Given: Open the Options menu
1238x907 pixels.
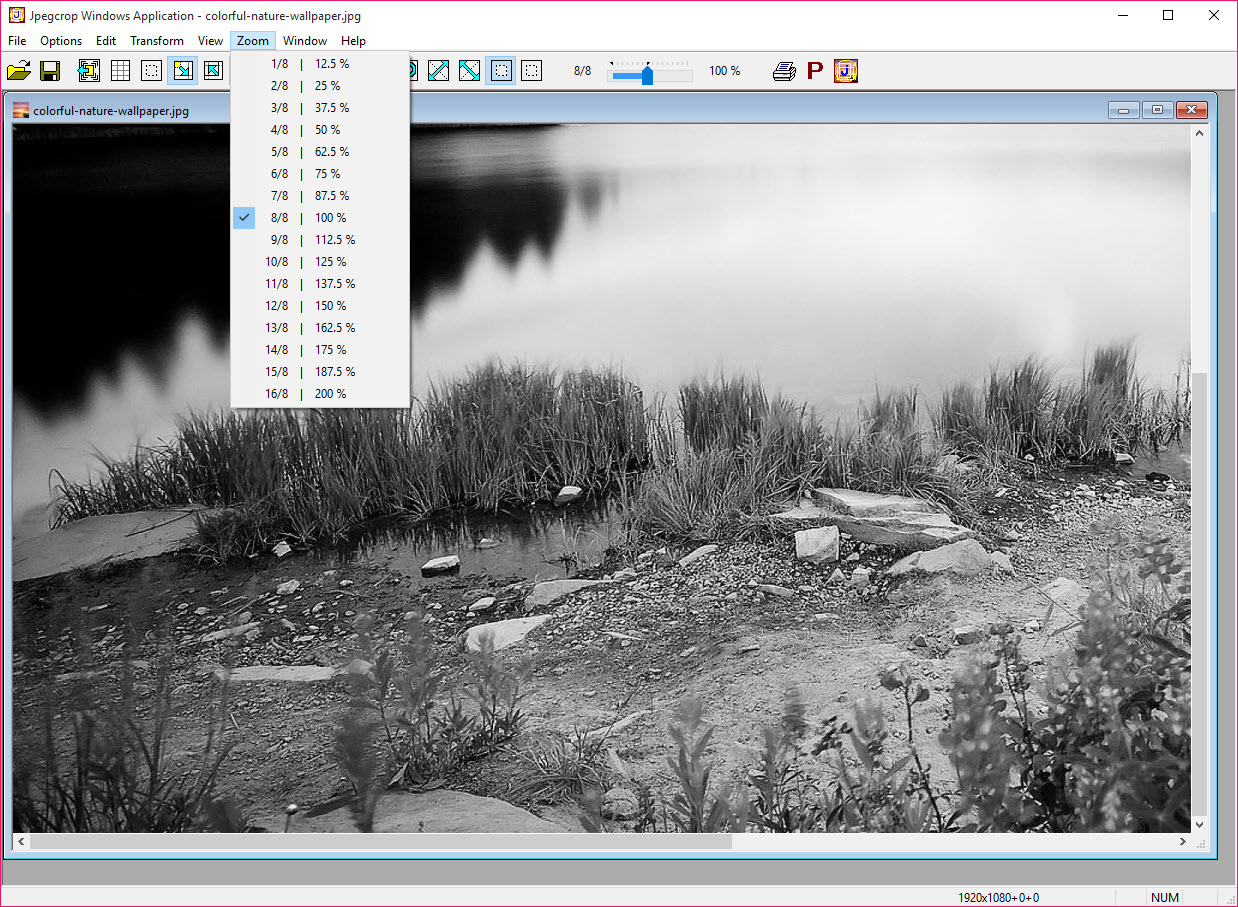Looking at the screenshot, I should point(61,41).
